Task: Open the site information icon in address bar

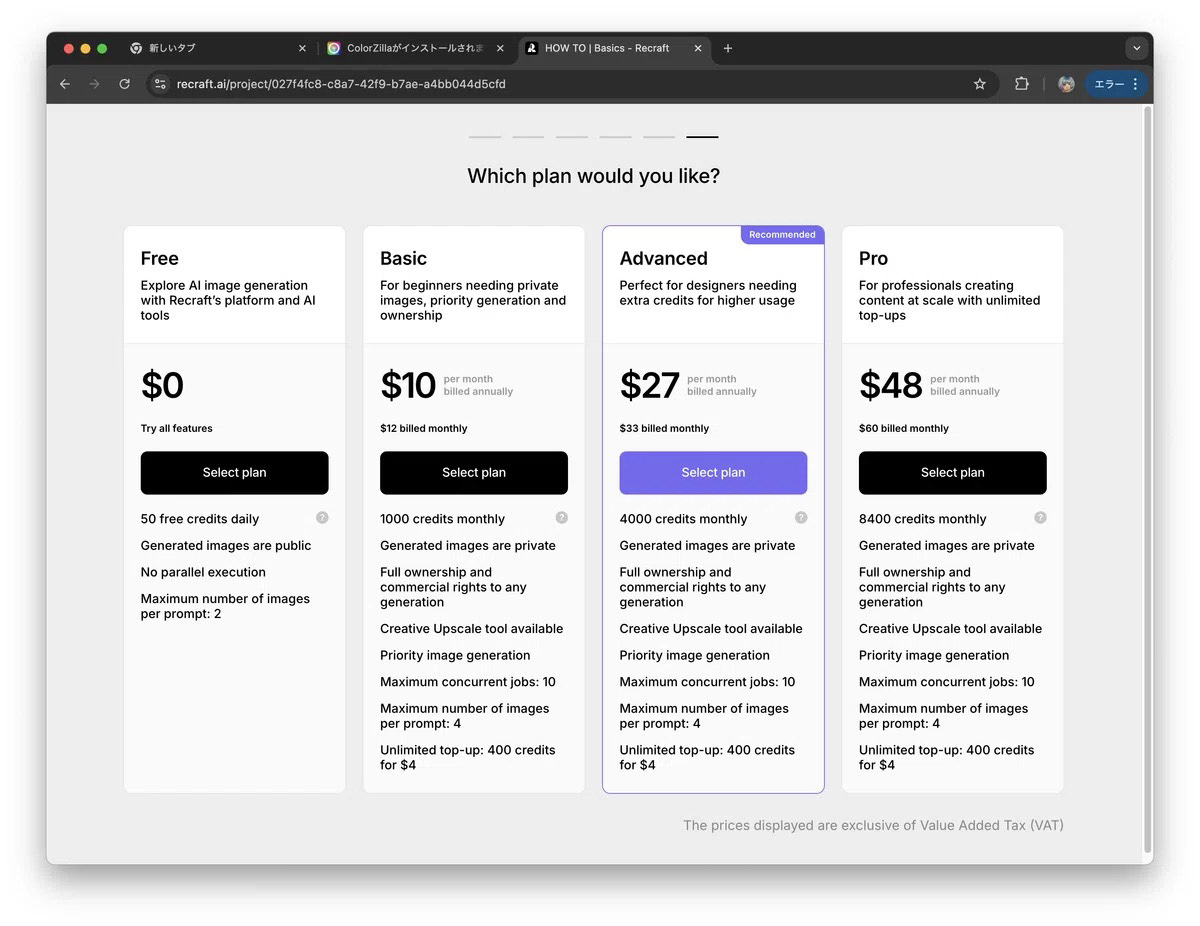Action: pyautogui.click(x=160, y=84)
